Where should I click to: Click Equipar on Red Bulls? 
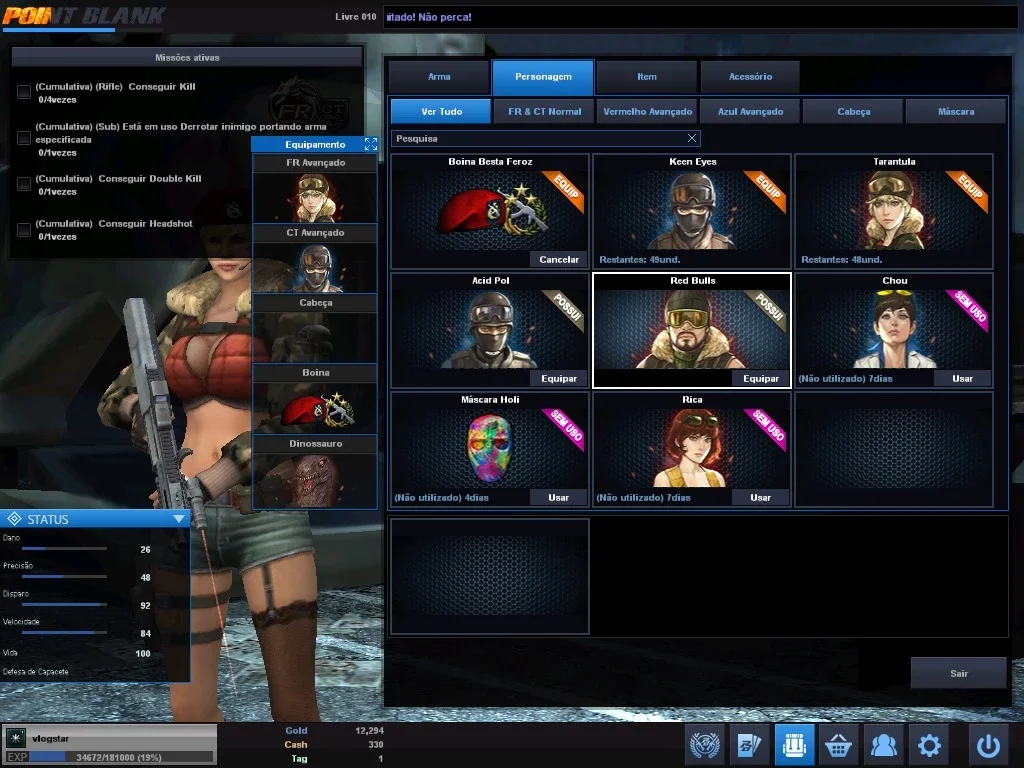click(x=760, y=378)
